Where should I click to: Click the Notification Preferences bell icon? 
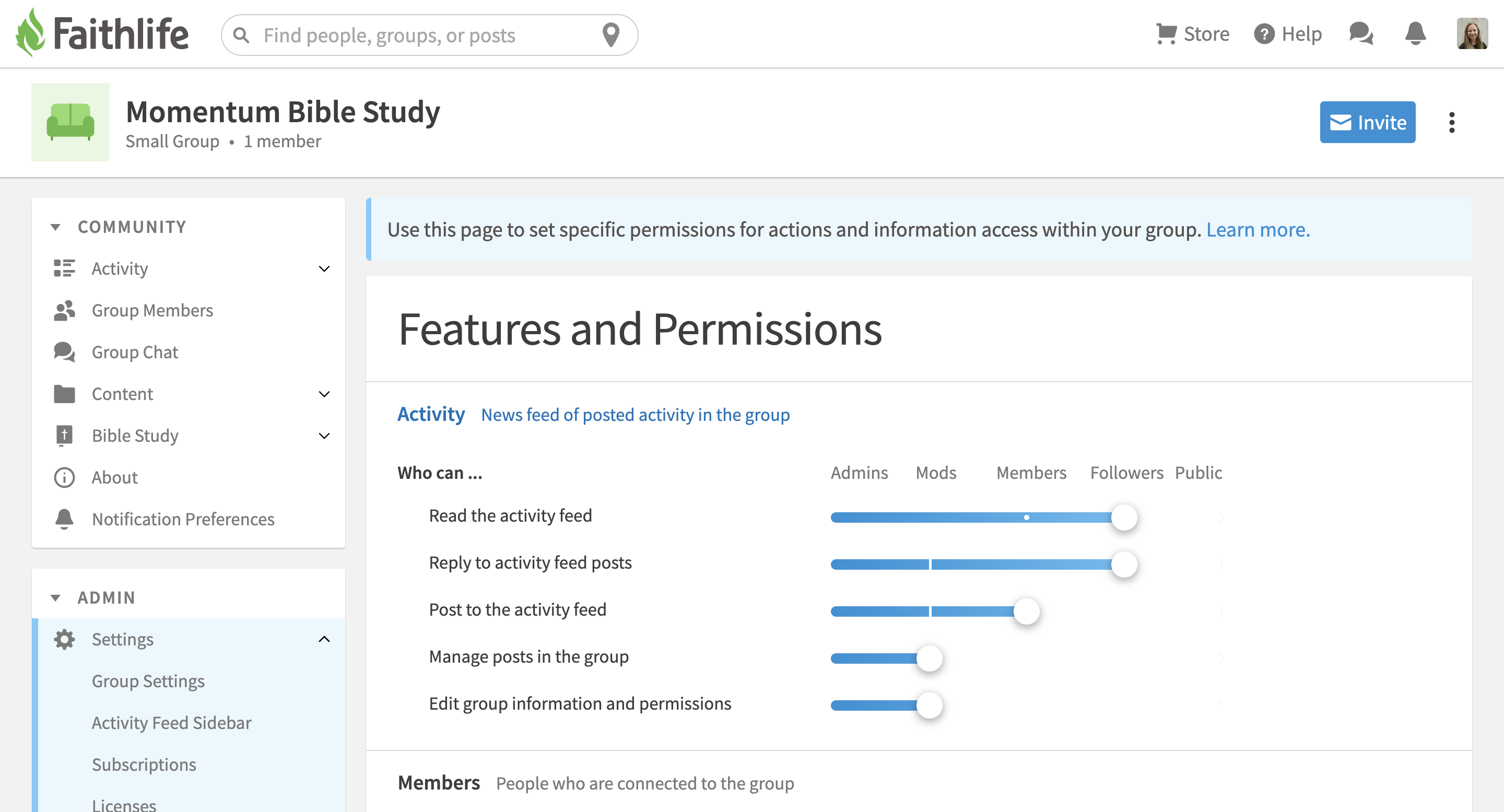[x=64, y=519]
